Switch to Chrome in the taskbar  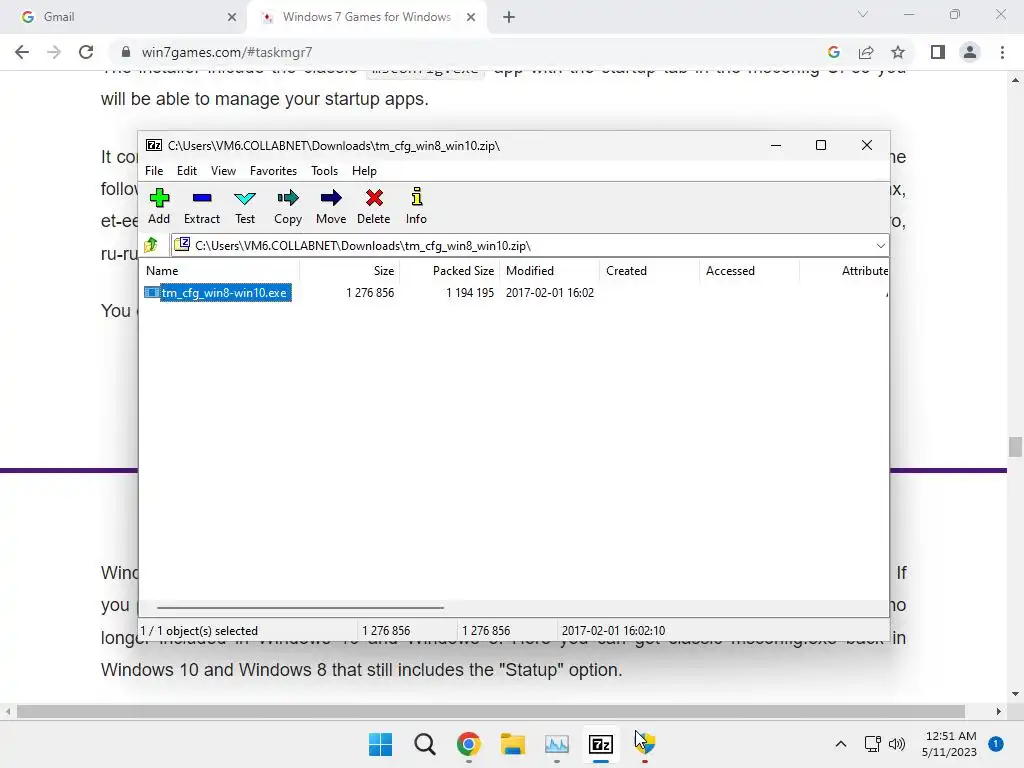469,744
